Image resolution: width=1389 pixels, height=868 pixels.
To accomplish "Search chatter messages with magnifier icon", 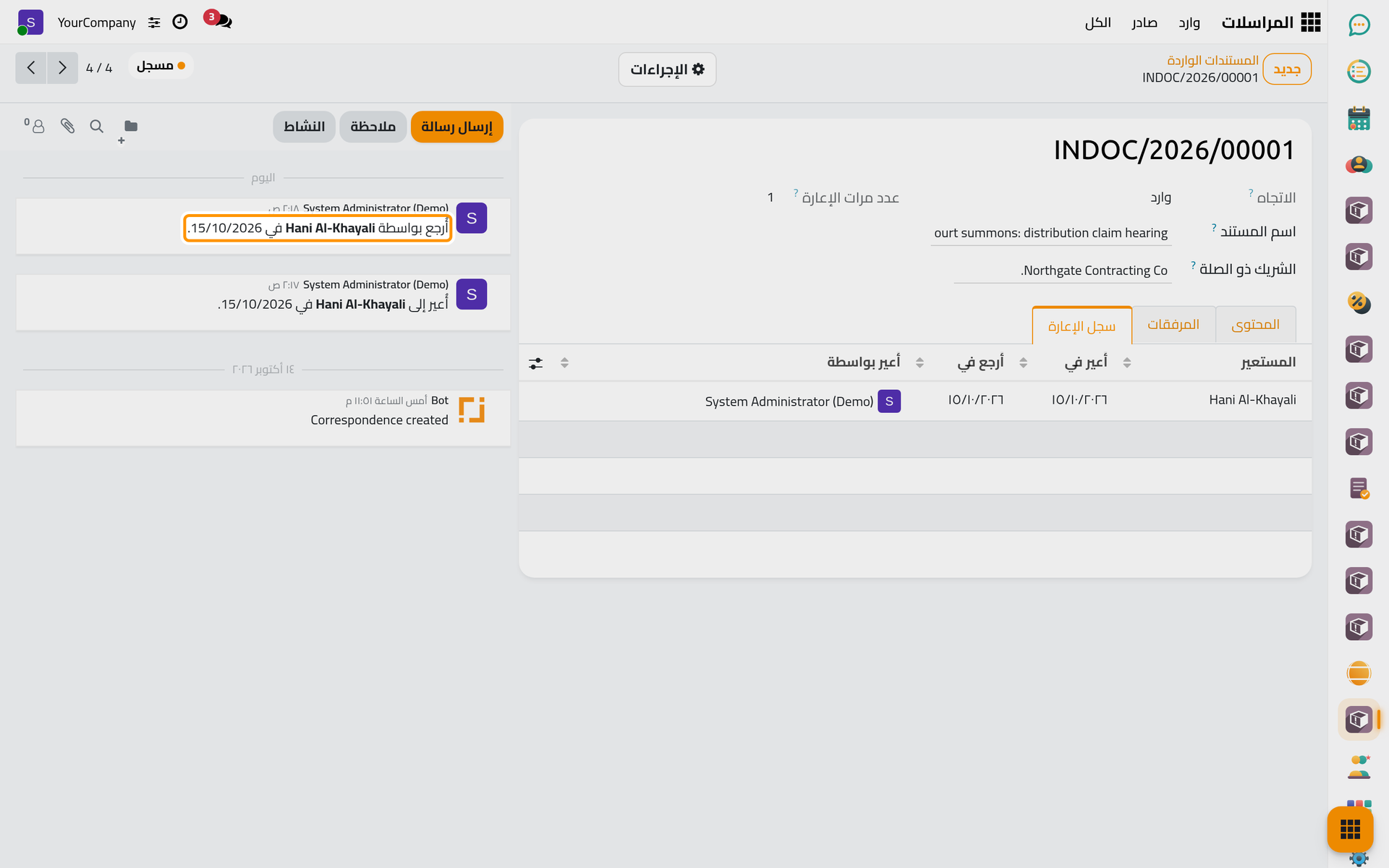I will tap(96, 127).
